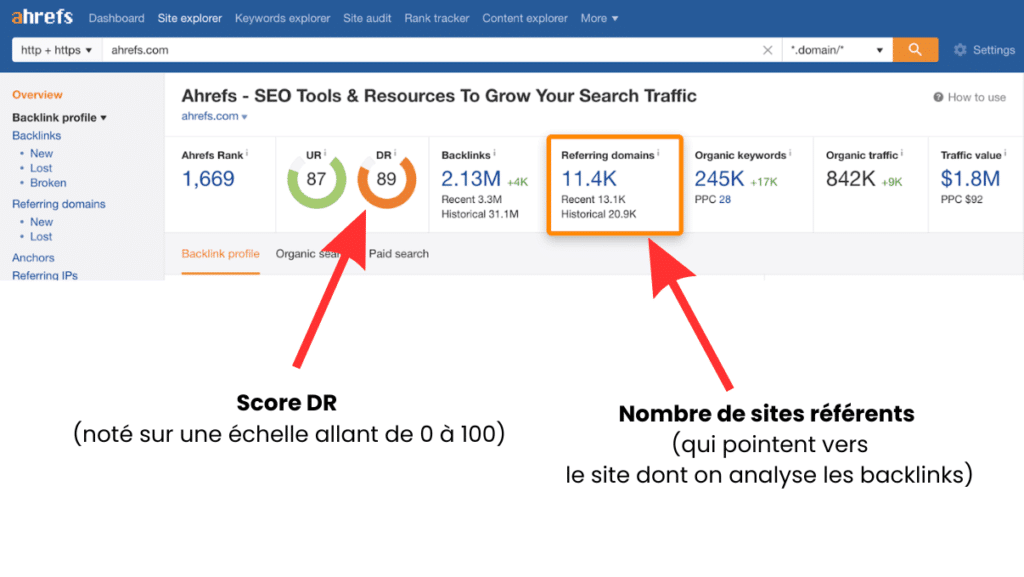
Task: Click the ahrefs.com URL input field
Action: point(431,50)
